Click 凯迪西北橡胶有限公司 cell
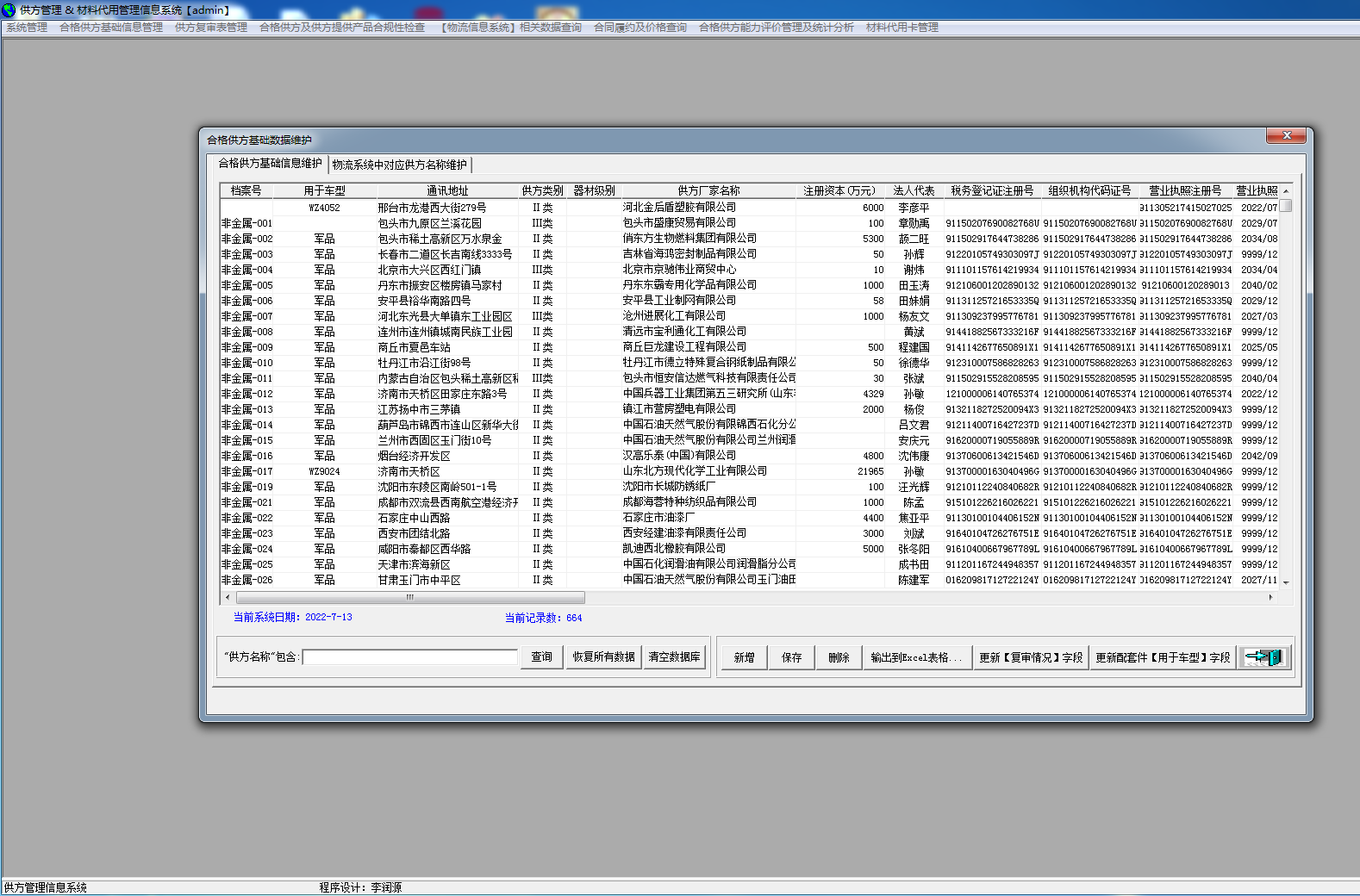Image resolution: width=1360 pixels, height=896 pixels. pos(708,549)
